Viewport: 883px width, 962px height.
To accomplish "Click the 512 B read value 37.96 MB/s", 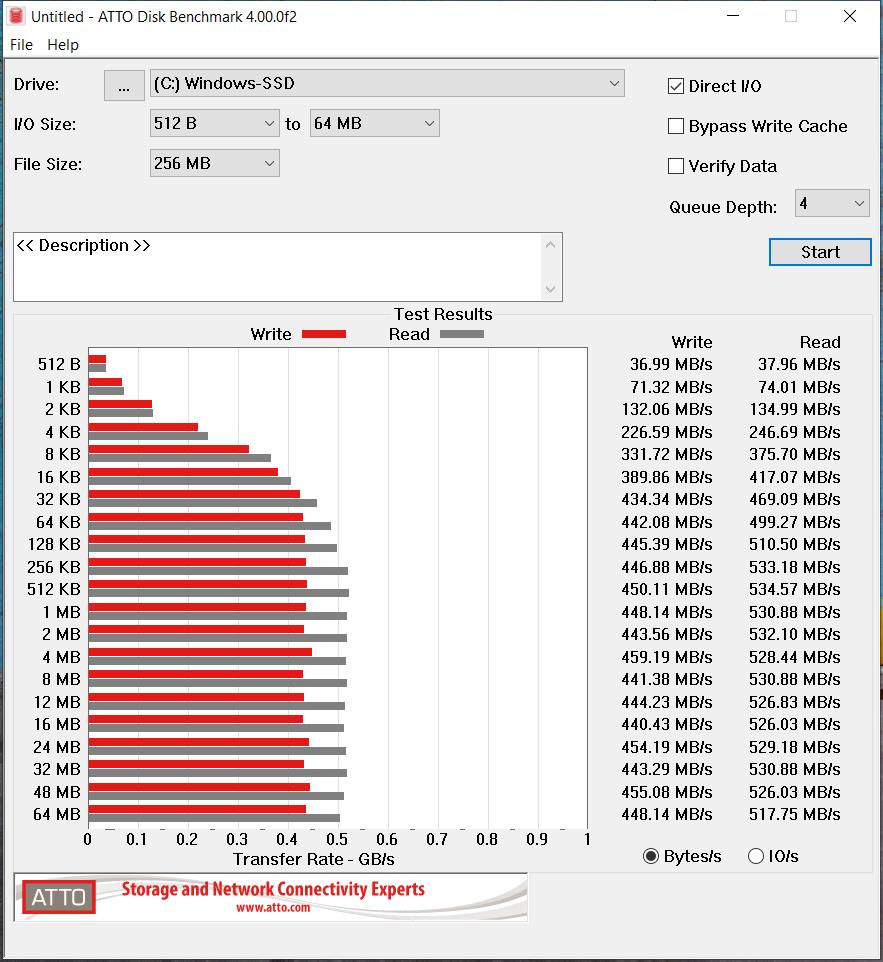I will coord(799,364).
